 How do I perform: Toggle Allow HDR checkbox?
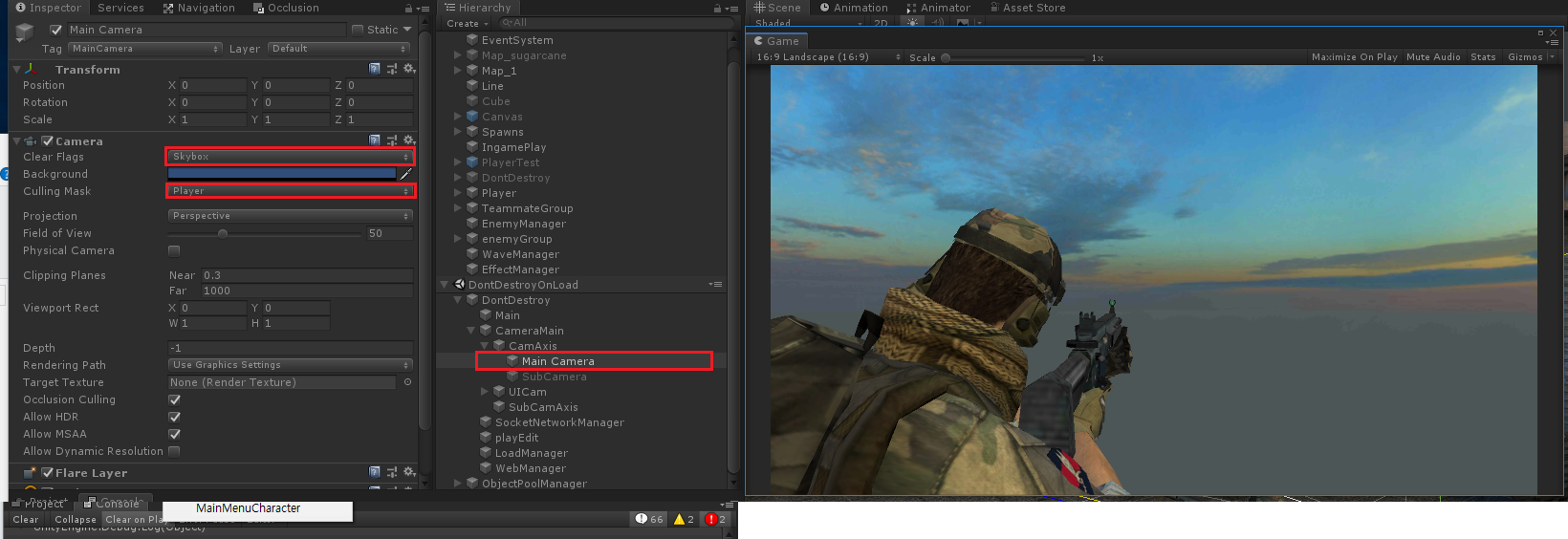[174, 417]
